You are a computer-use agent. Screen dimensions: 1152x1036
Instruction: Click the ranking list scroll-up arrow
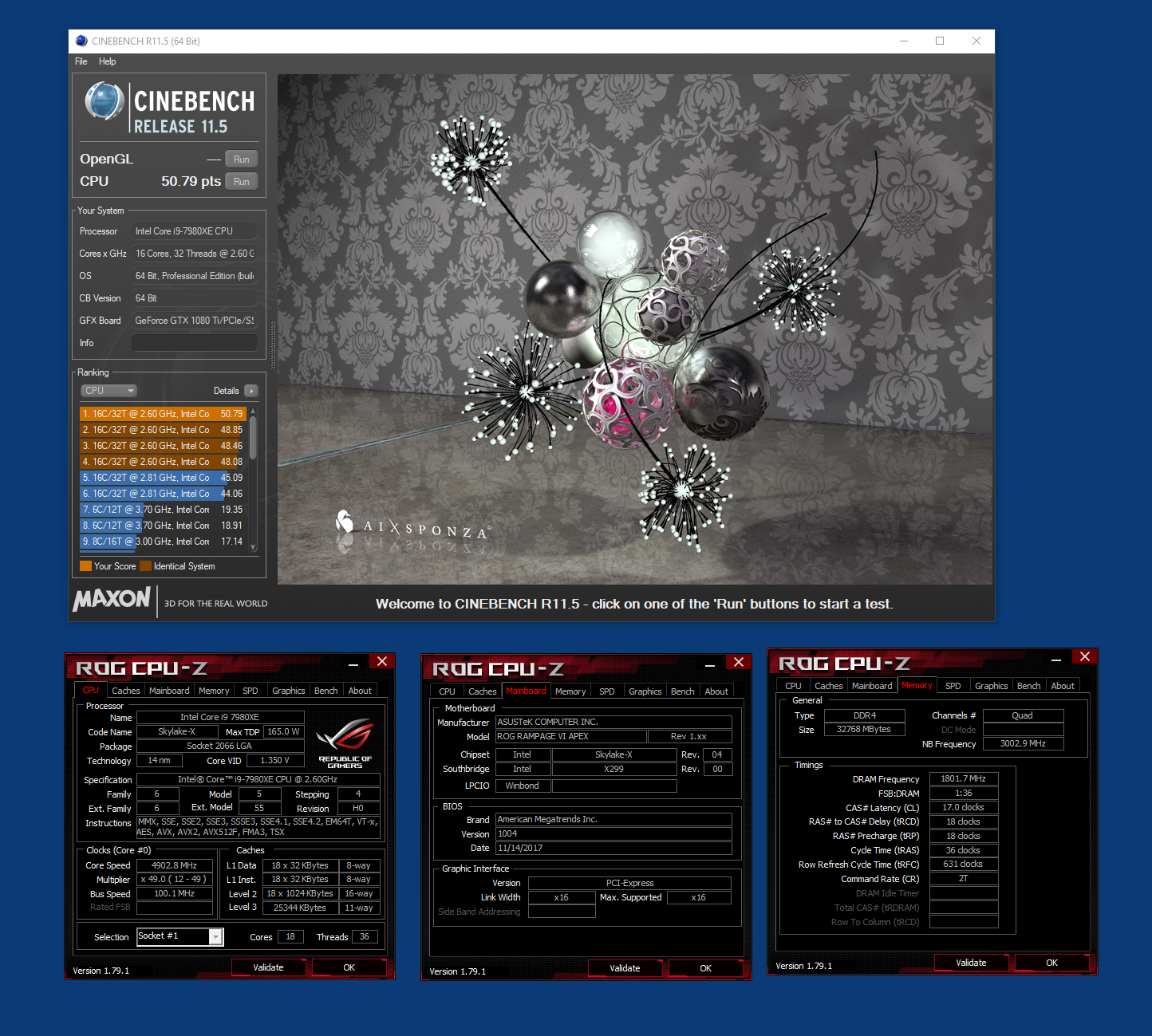click(x=253, y=412)
